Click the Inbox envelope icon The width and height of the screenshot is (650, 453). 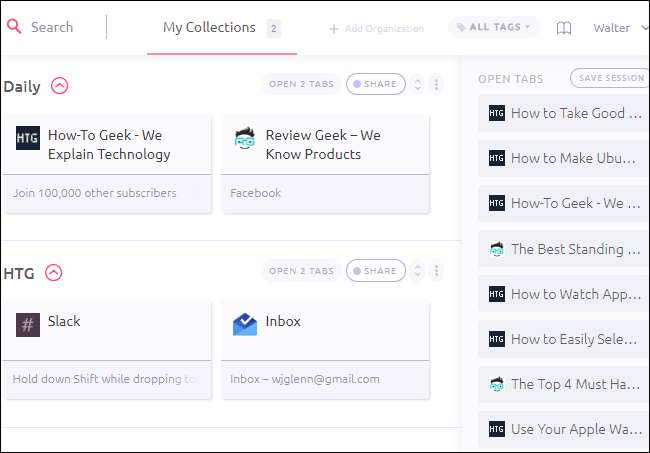point(245,325)
